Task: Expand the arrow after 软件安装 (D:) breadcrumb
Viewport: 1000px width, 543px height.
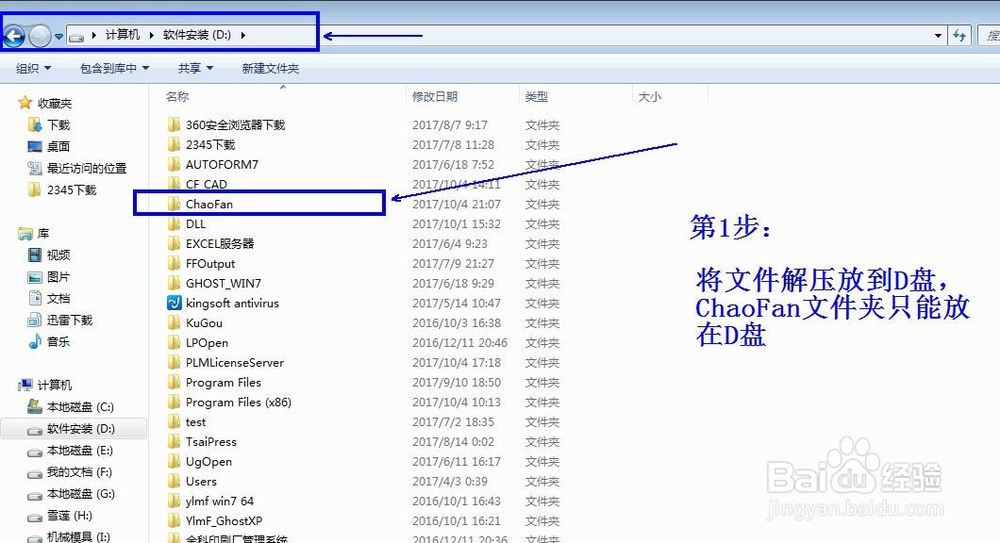Action: coord(243,35)
